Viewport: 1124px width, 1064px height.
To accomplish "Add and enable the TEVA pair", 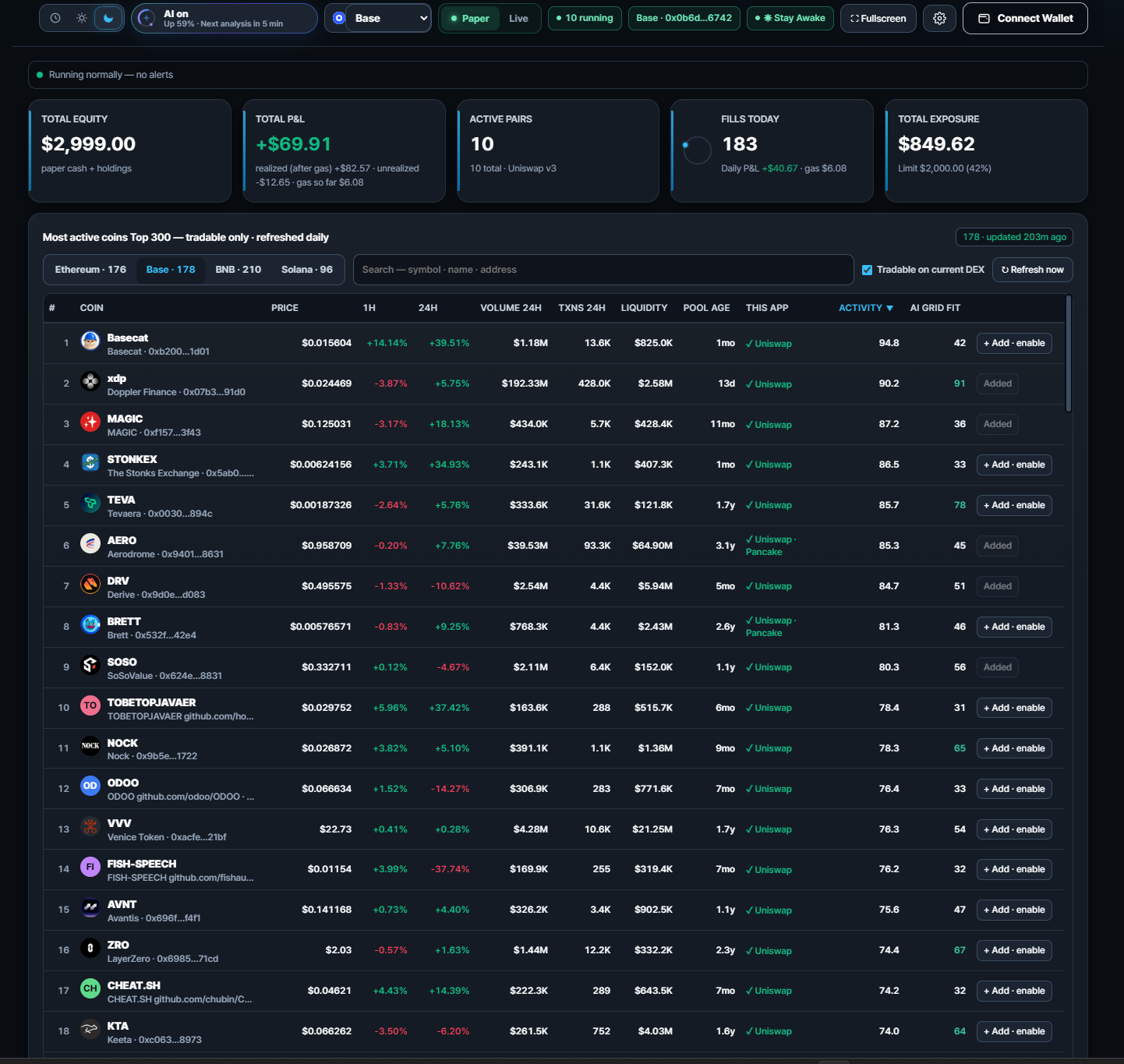I will [x=1014, y=505].
